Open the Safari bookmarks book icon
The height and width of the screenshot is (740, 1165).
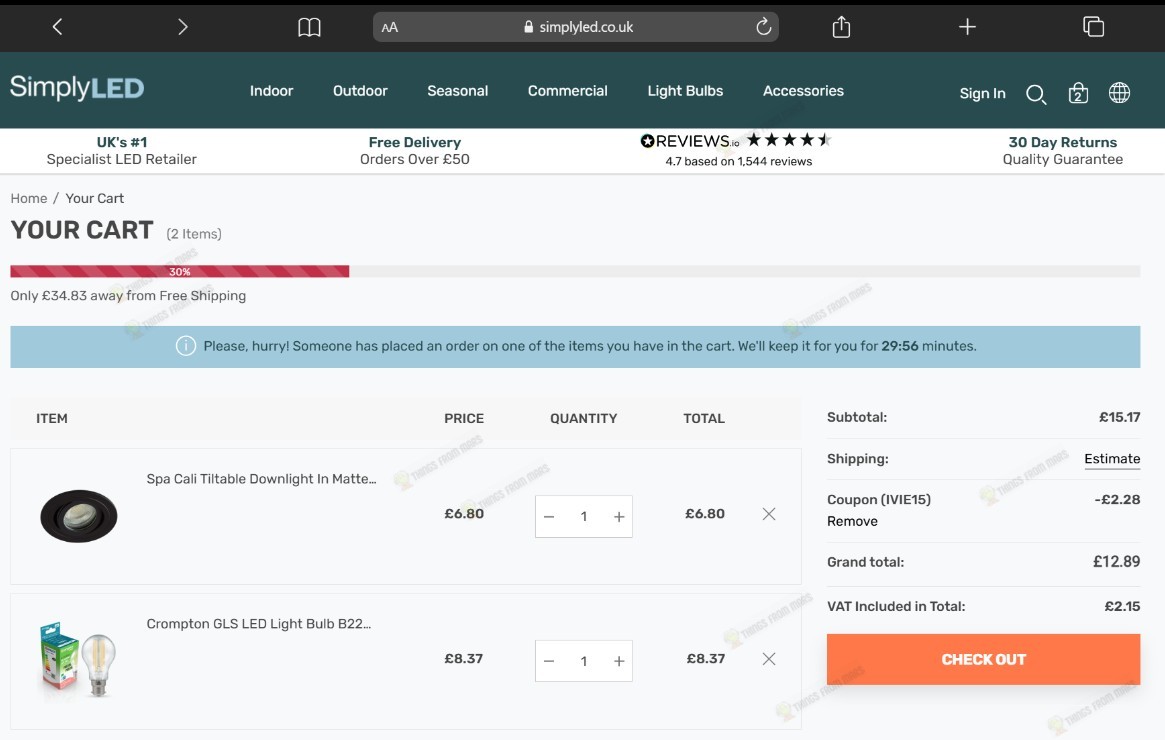[309, 27]
